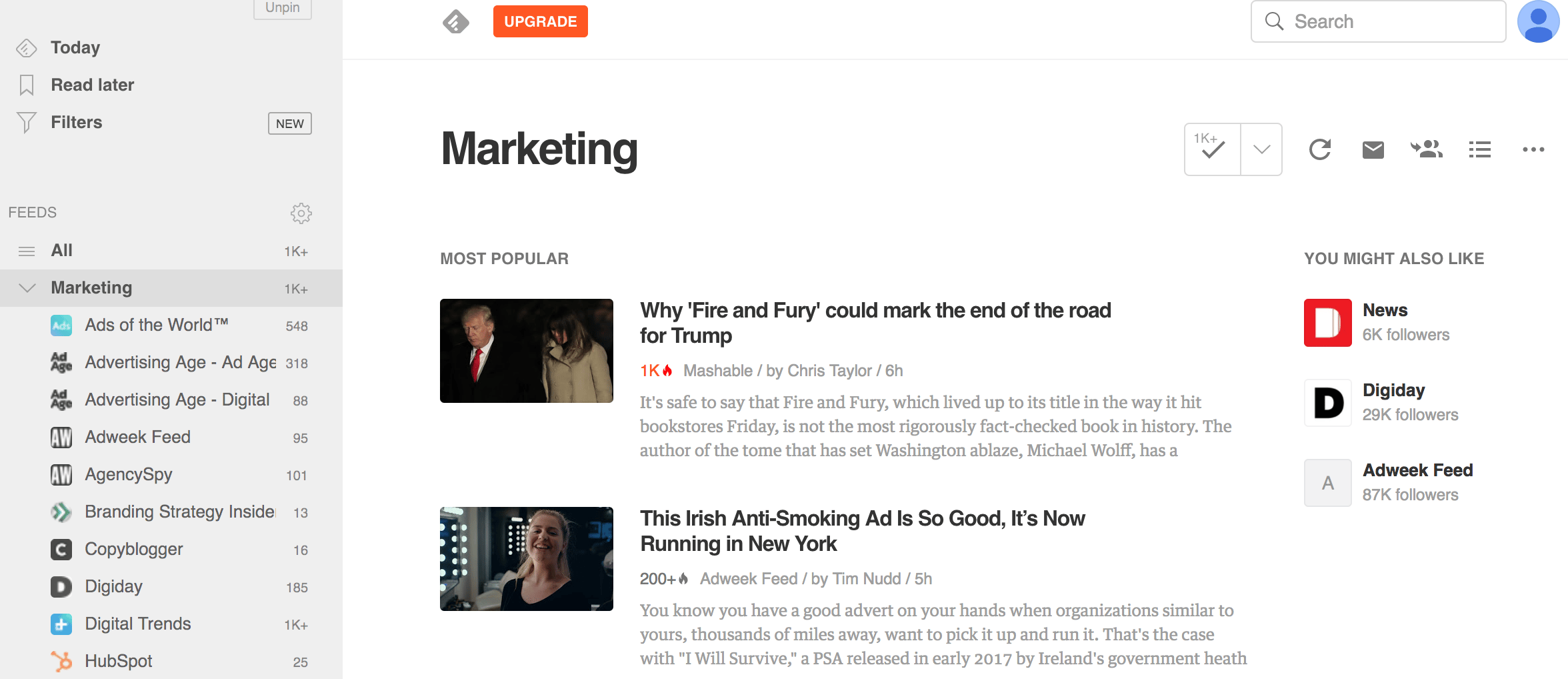Collapse the Marketing feed group
Viewport: 1568px width, 679px height.
click(x=27, y=287)
